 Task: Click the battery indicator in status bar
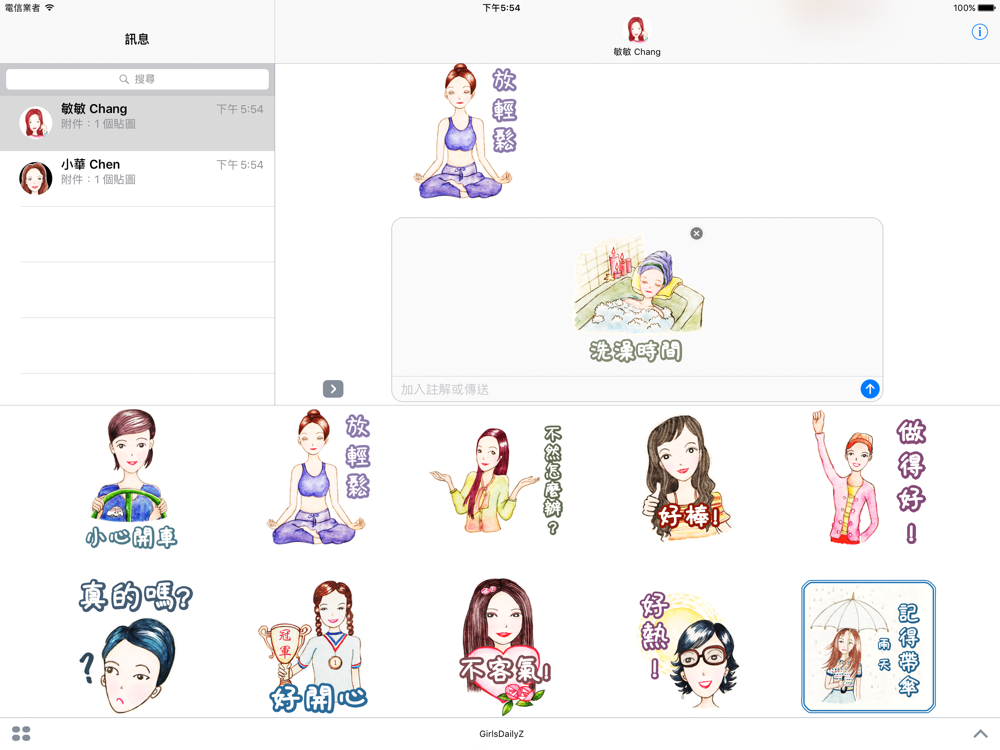tap(986, 8)
